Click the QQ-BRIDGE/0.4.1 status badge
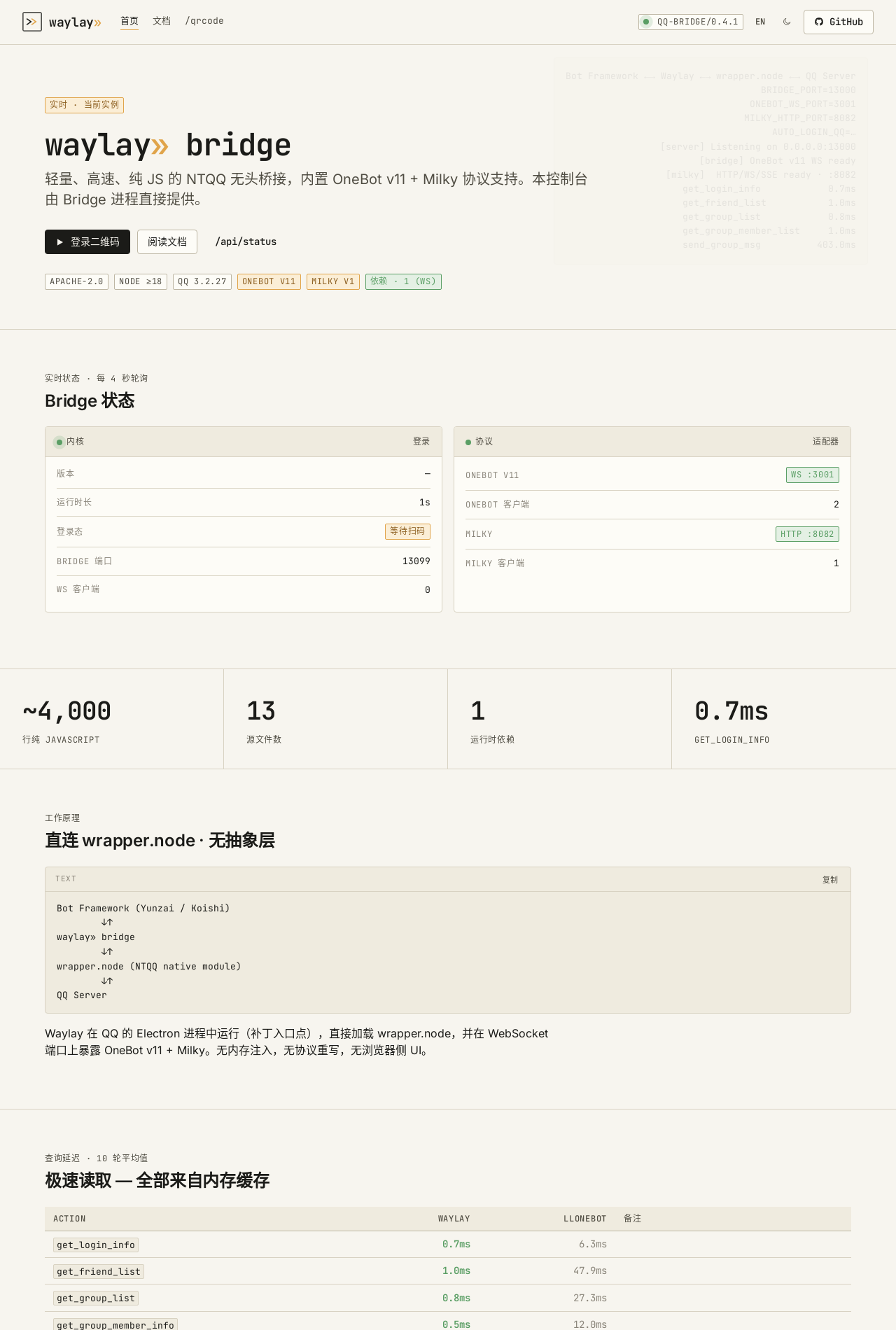The image size is (896, 1330). pyautogui.click(x=691, y=22)
